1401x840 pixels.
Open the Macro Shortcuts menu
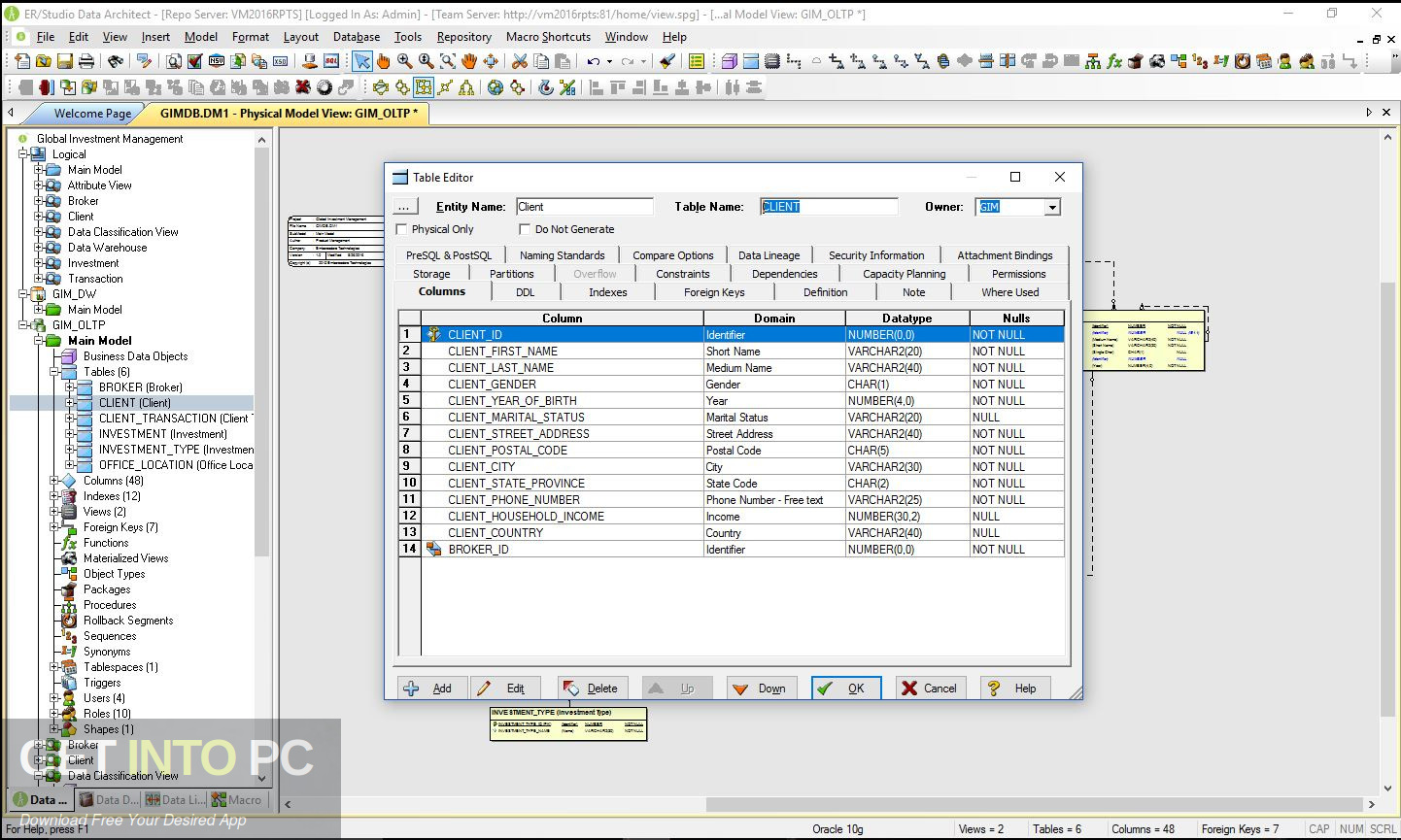548,37
